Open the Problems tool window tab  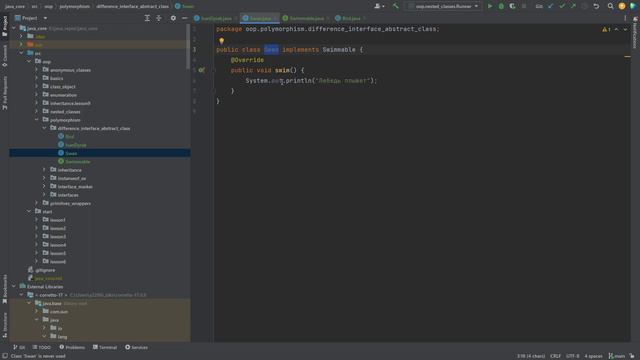tap(72, 347)
